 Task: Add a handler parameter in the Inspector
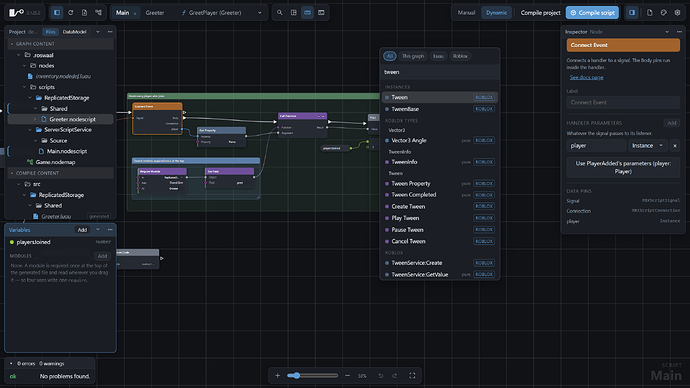click(672, 123)
